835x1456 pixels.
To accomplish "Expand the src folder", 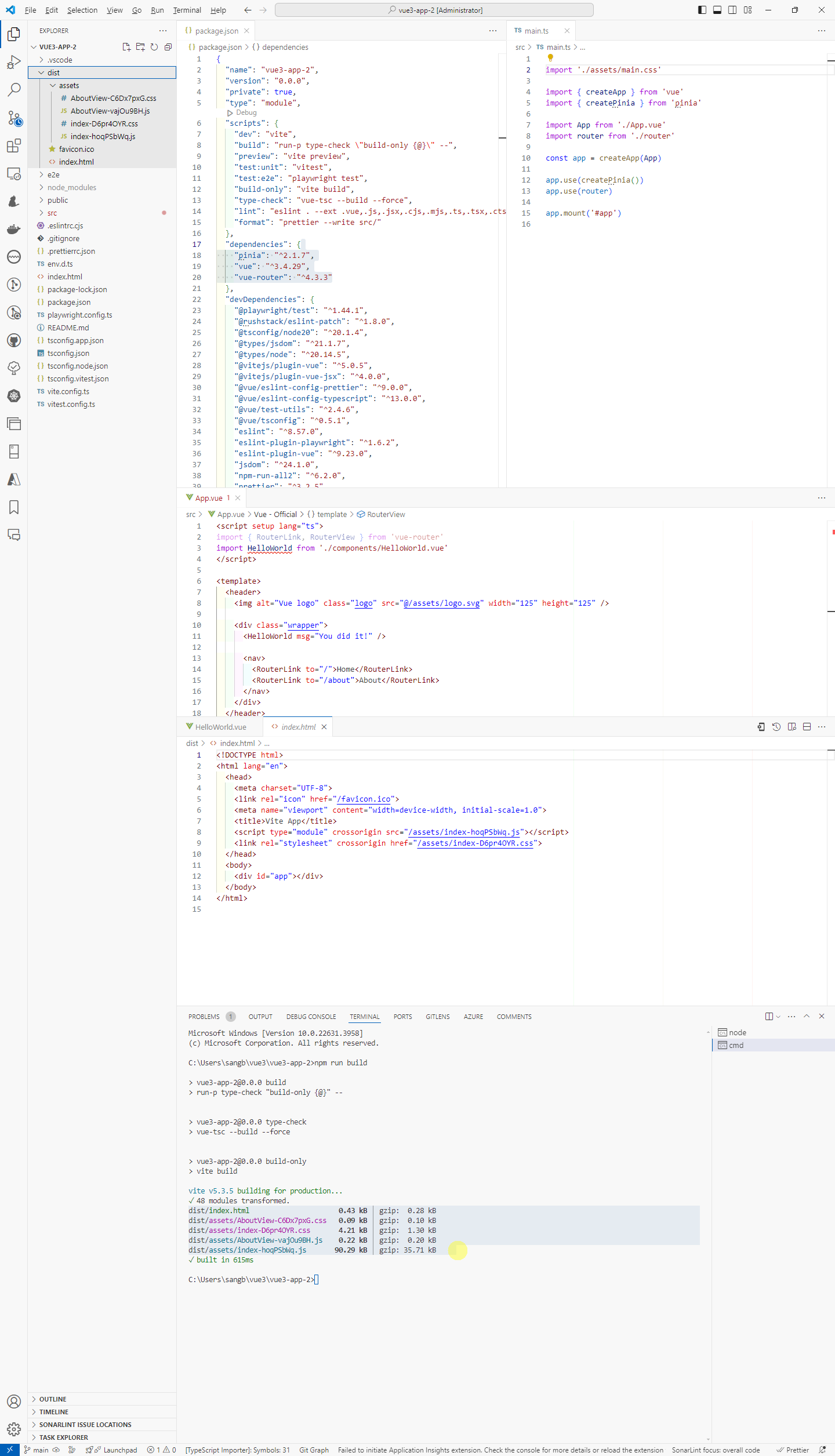I will point(41,213).
